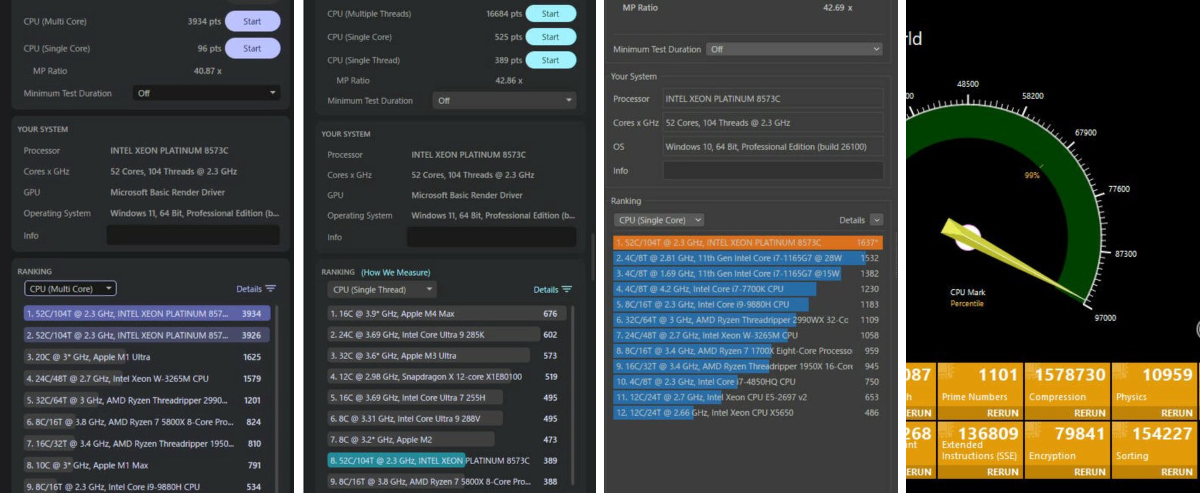Viewport: 1200px width, 493px height.
Task: Open Minimum Test Duration dropdown below 42.69 x ratio
Action: (x=794, y=49)
